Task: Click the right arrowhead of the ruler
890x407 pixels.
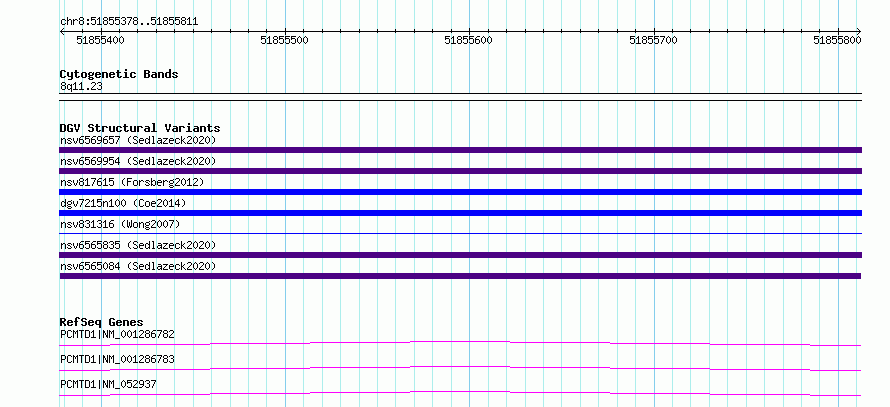Action: click(859, 31)
